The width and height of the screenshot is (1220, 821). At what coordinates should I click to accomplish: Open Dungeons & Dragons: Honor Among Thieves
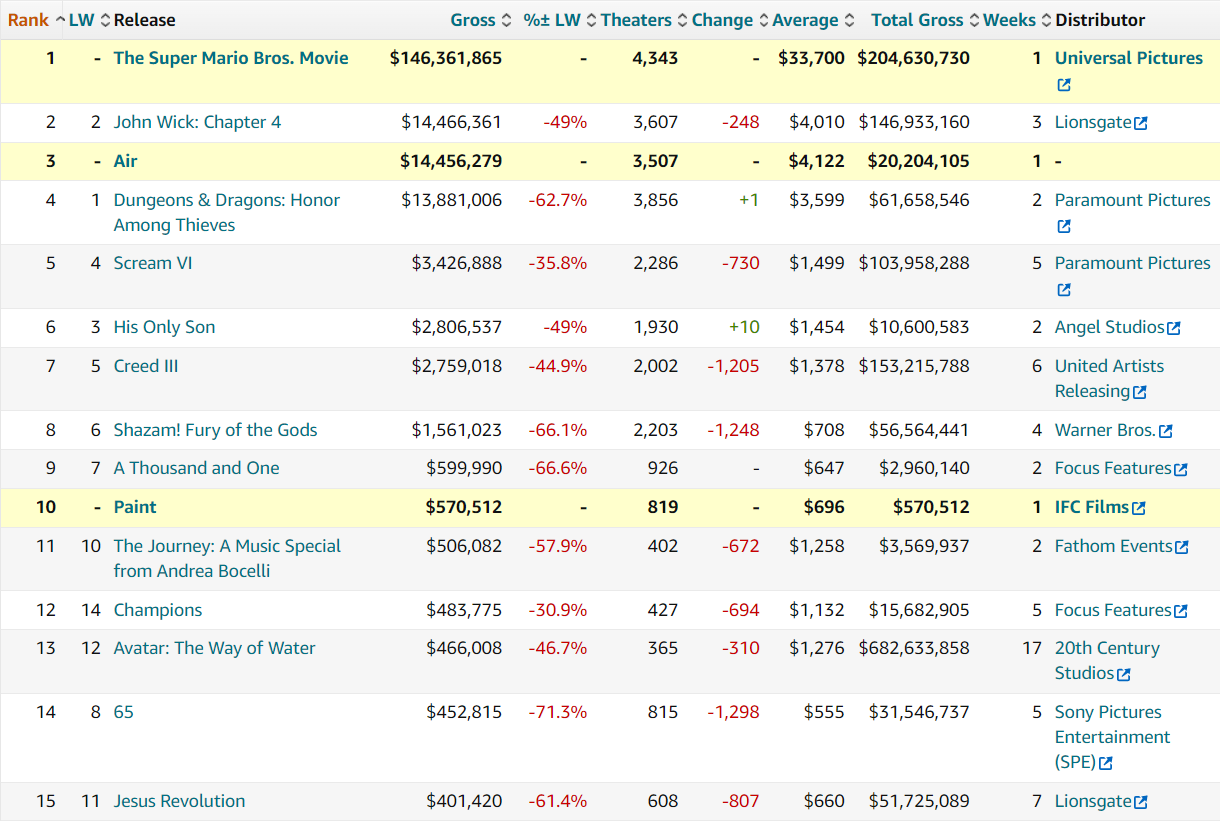(227, 212)
